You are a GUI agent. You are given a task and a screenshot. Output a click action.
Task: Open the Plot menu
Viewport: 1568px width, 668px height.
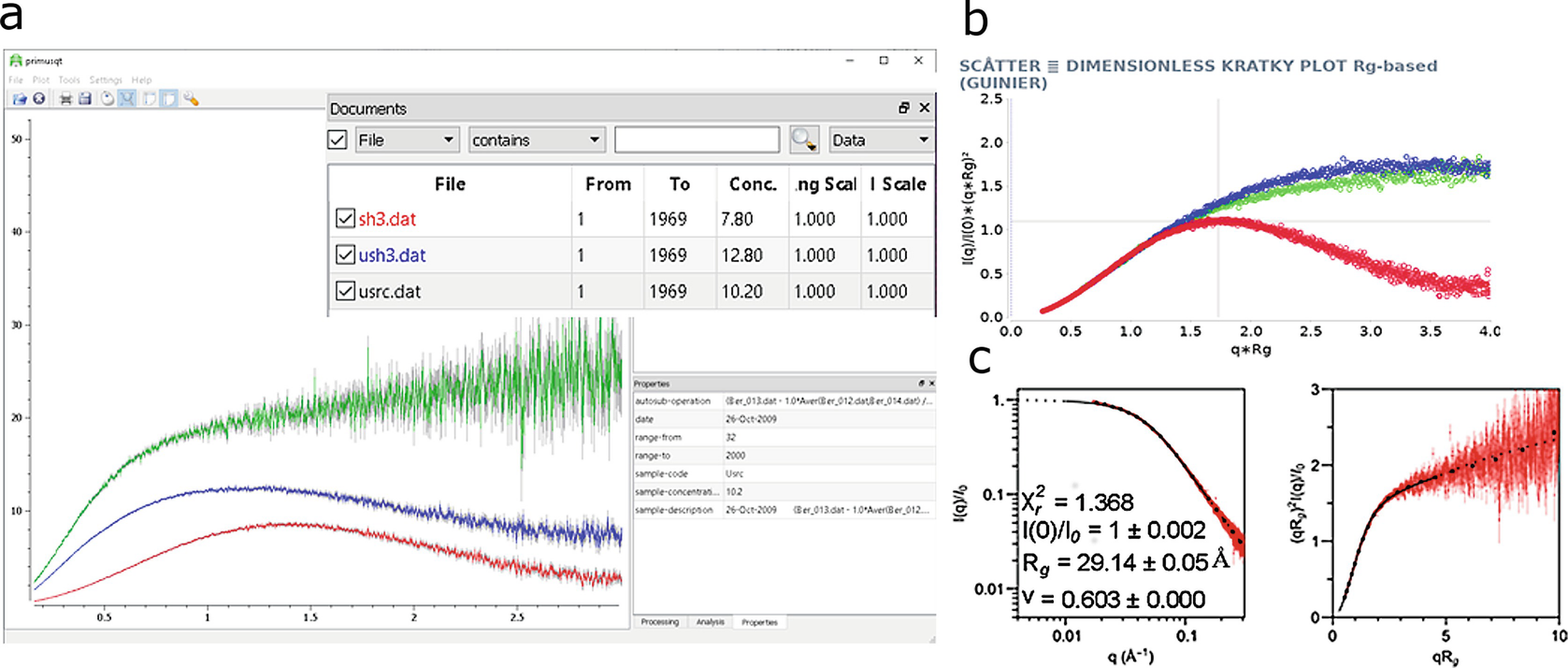click(x=41, y=80)
